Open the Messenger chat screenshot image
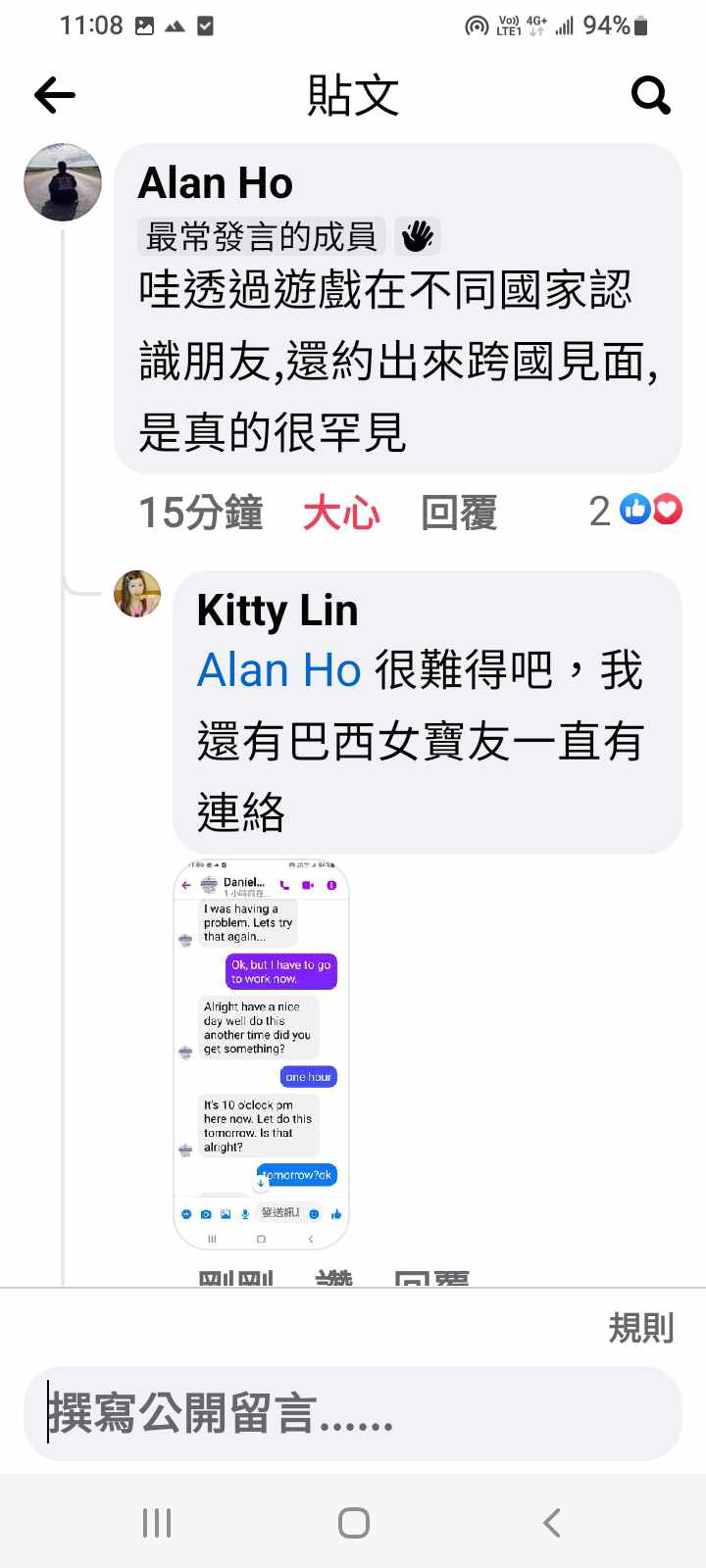The image size is (706, 1568). [262, 1055]
